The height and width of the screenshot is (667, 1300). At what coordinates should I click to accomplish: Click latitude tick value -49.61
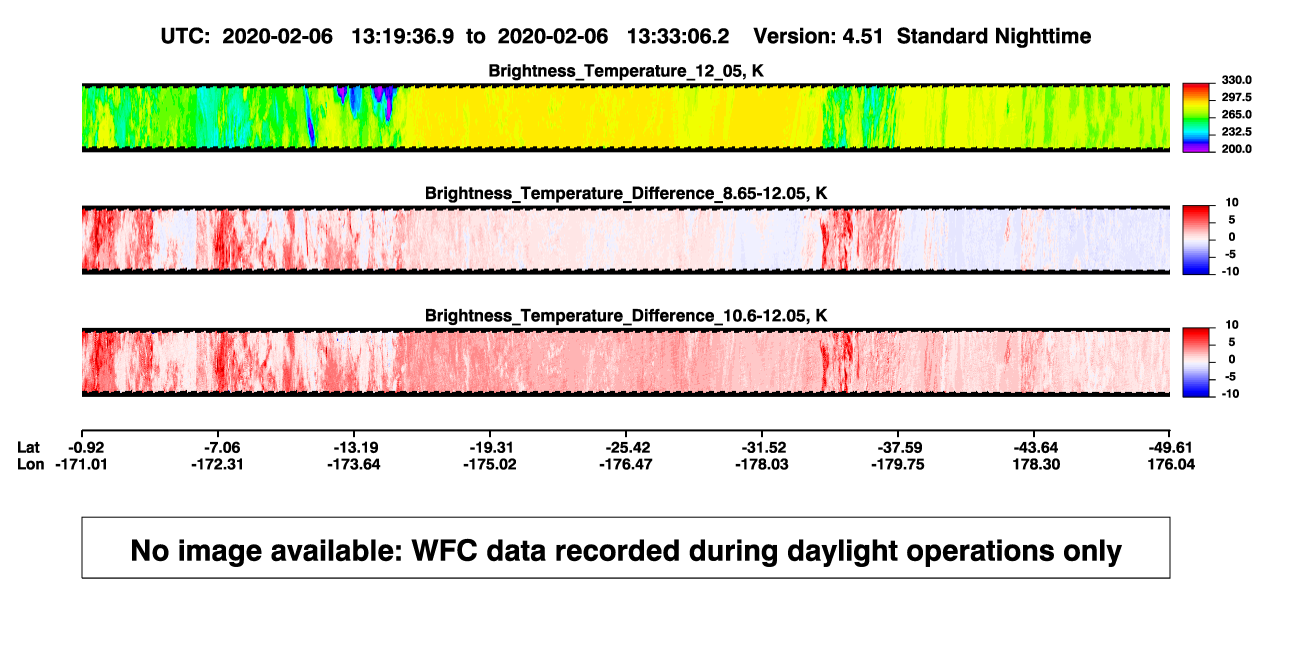1170,447
